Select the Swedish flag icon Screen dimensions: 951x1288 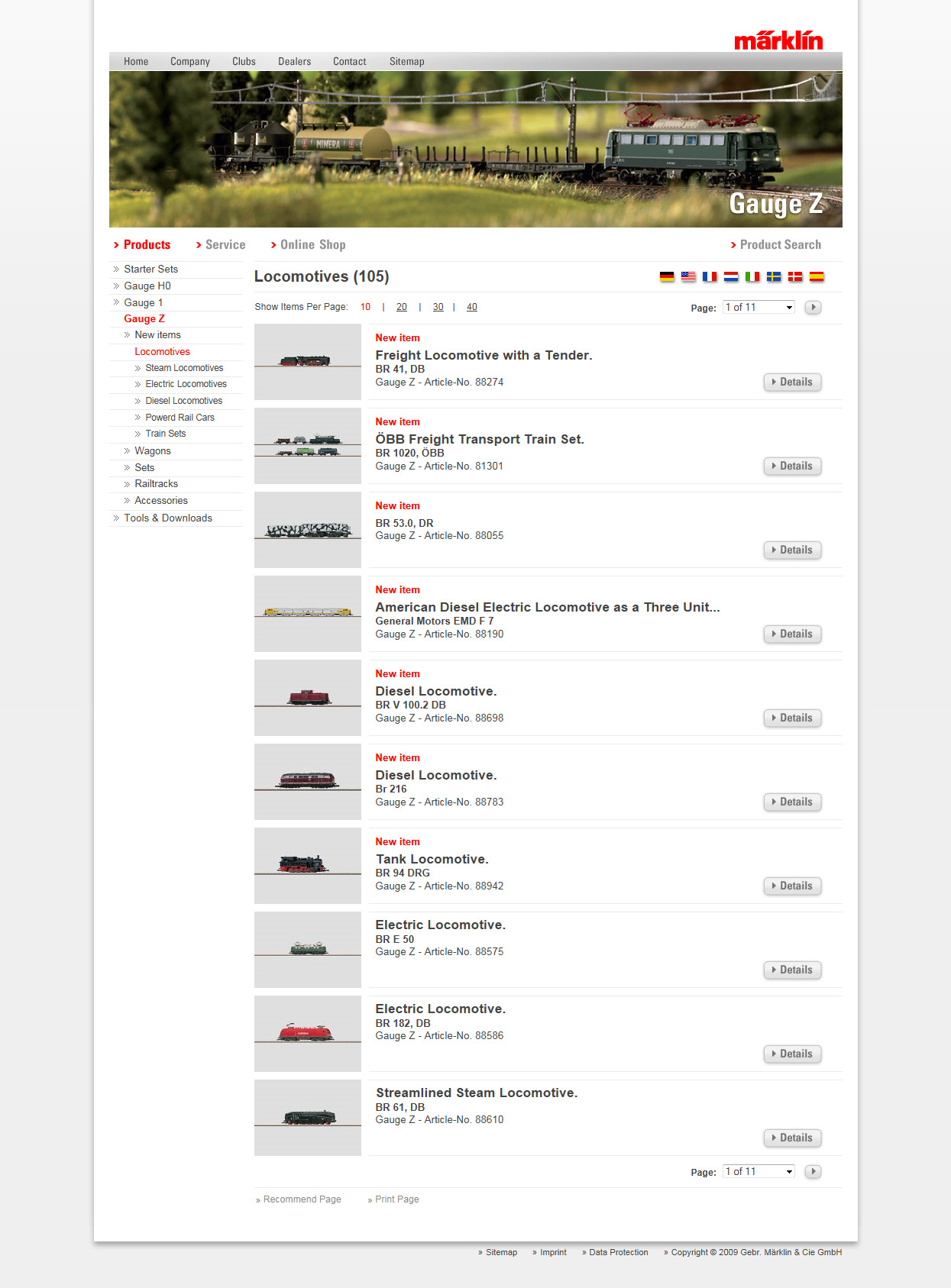point(774,276)
